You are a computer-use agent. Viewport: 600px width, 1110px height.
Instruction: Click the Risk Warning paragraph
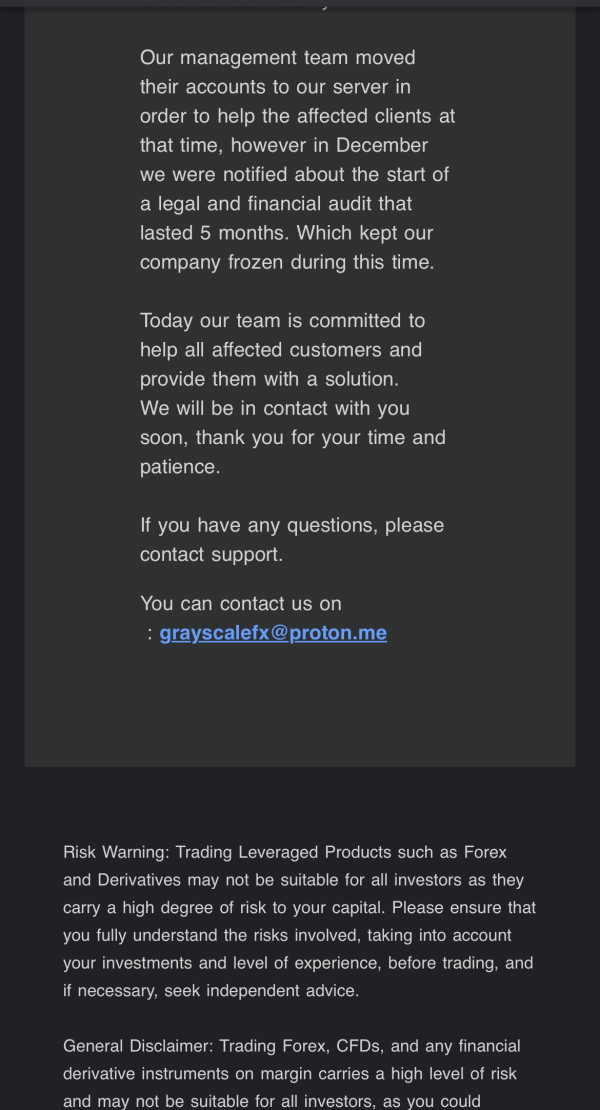tap(299, 921)
